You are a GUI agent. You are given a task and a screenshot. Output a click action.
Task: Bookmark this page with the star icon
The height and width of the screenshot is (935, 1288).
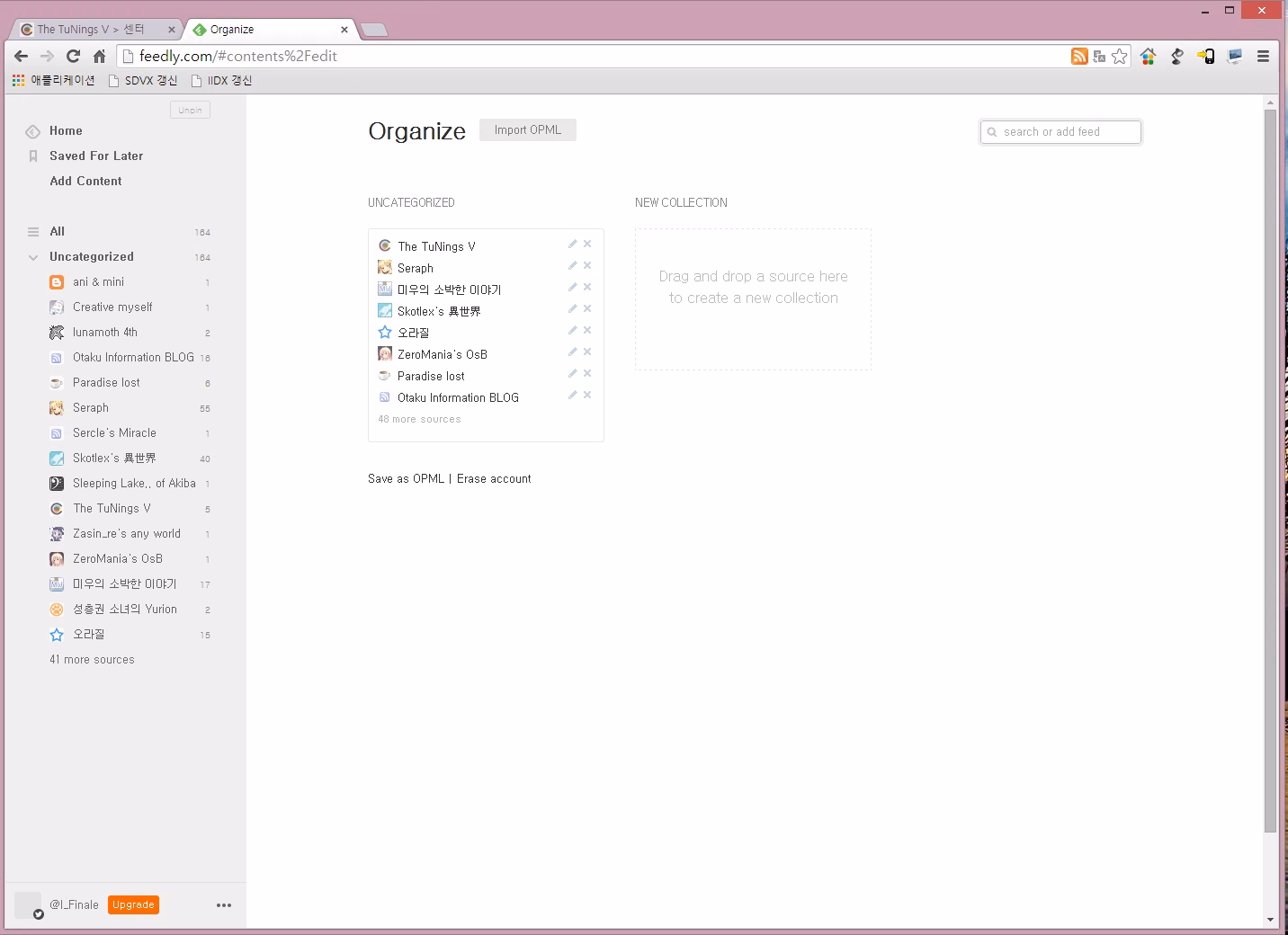coord(1119,56)
